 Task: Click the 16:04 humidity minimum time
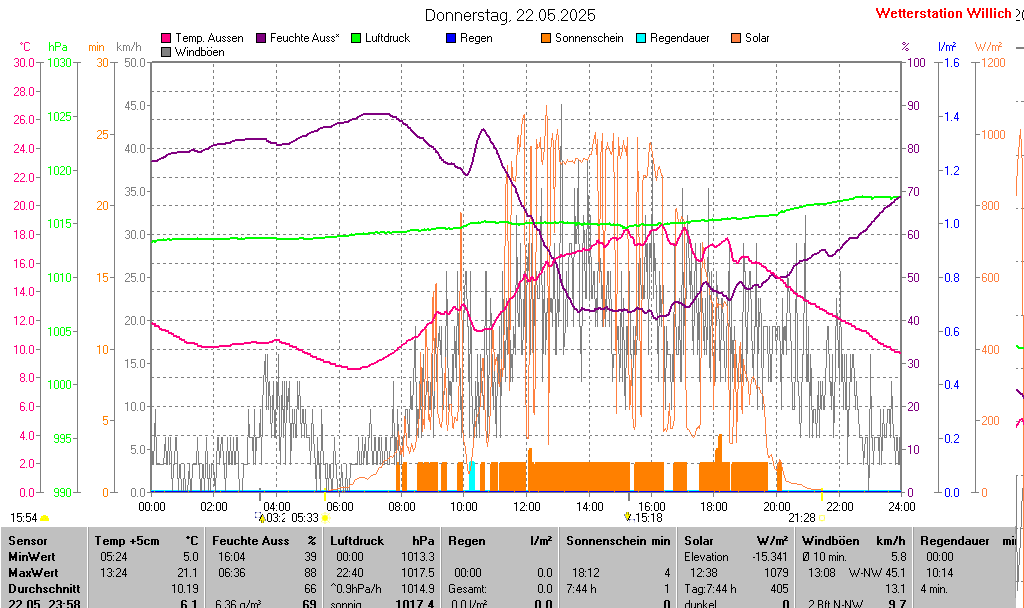pyautogui.click(x=232, y=557)
